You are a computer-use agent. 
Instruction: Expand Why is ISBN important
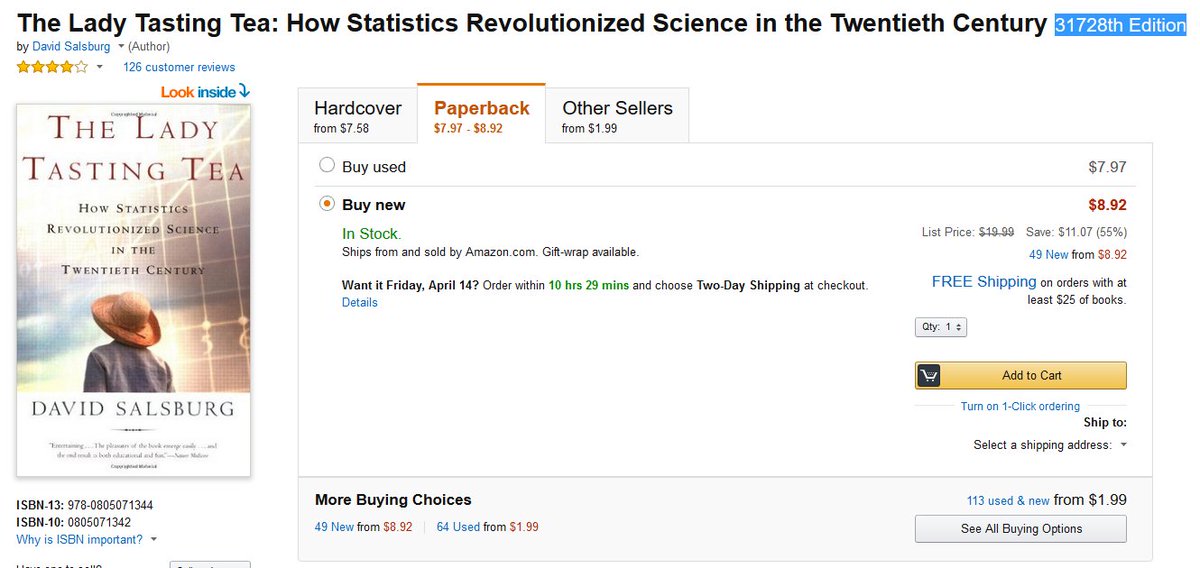[86, 540]
